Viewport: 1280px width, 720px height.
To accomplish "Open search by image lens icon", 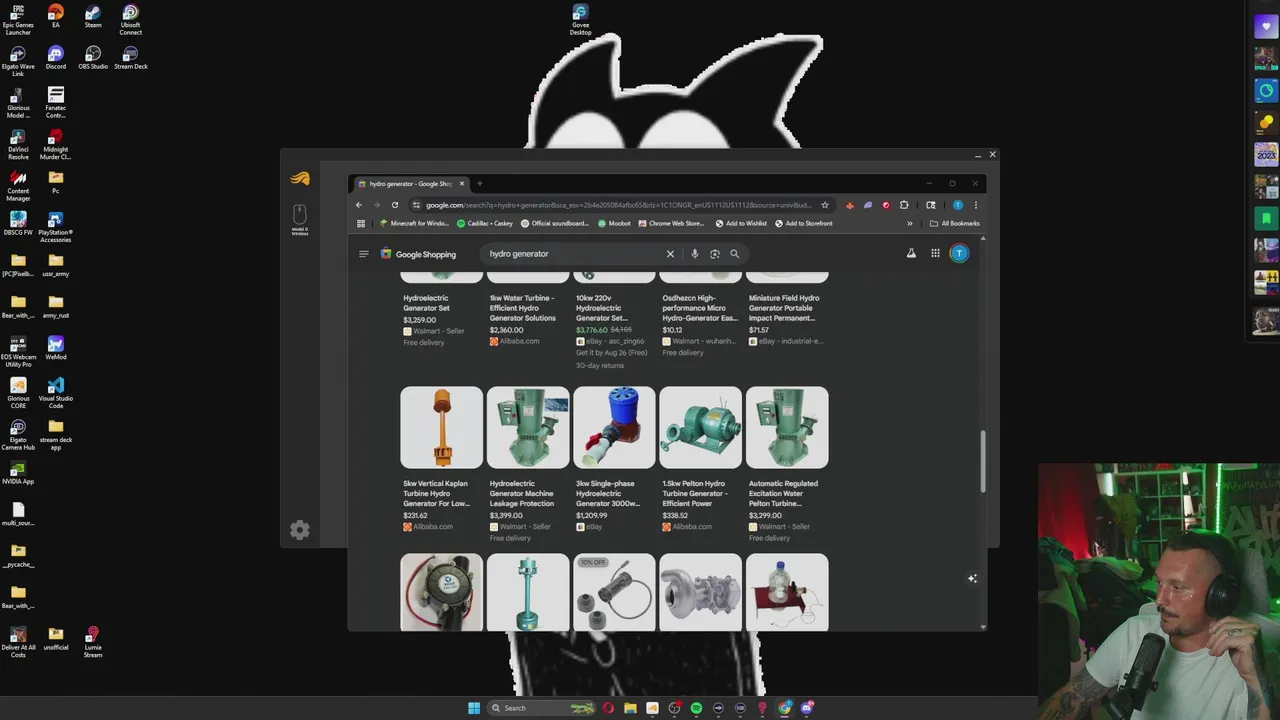I will point(714,254).
